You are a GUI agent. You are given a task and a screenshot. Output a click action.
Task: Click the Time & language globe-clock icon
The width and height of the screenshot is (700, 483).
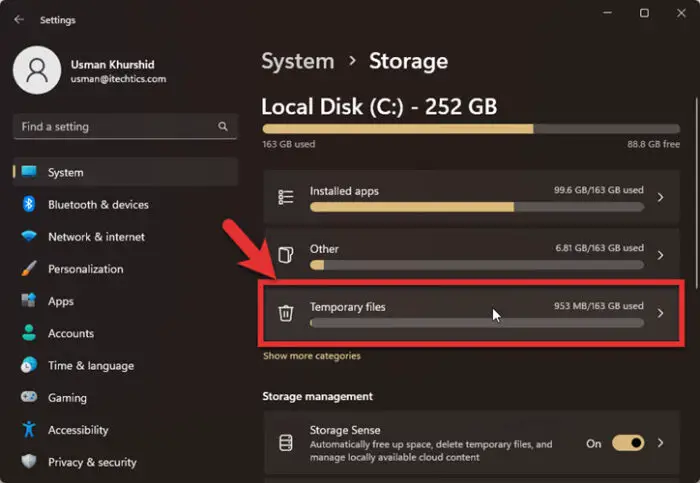(29, 365)
